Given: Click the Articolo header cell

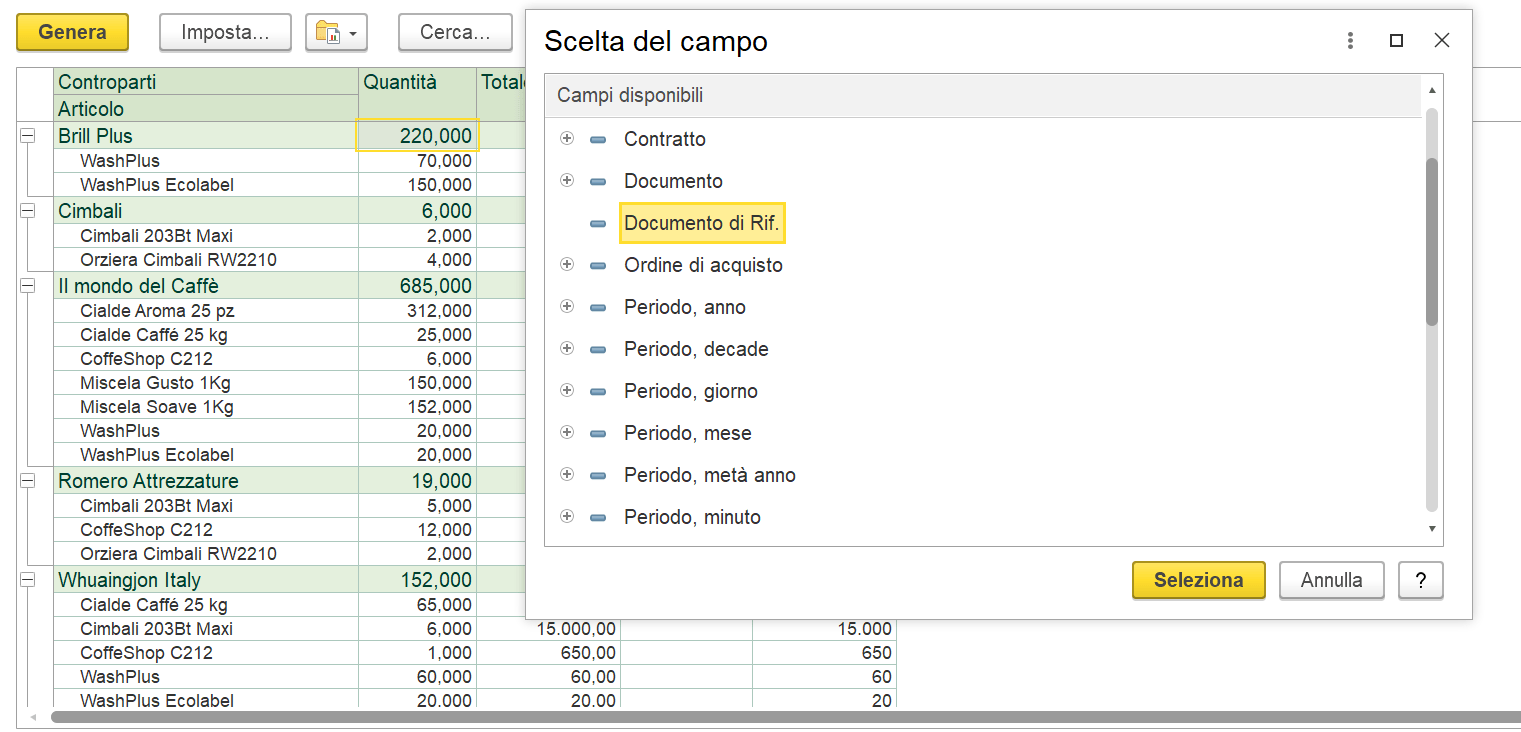Looking at the screenshot, I should (x=206, y=108).
